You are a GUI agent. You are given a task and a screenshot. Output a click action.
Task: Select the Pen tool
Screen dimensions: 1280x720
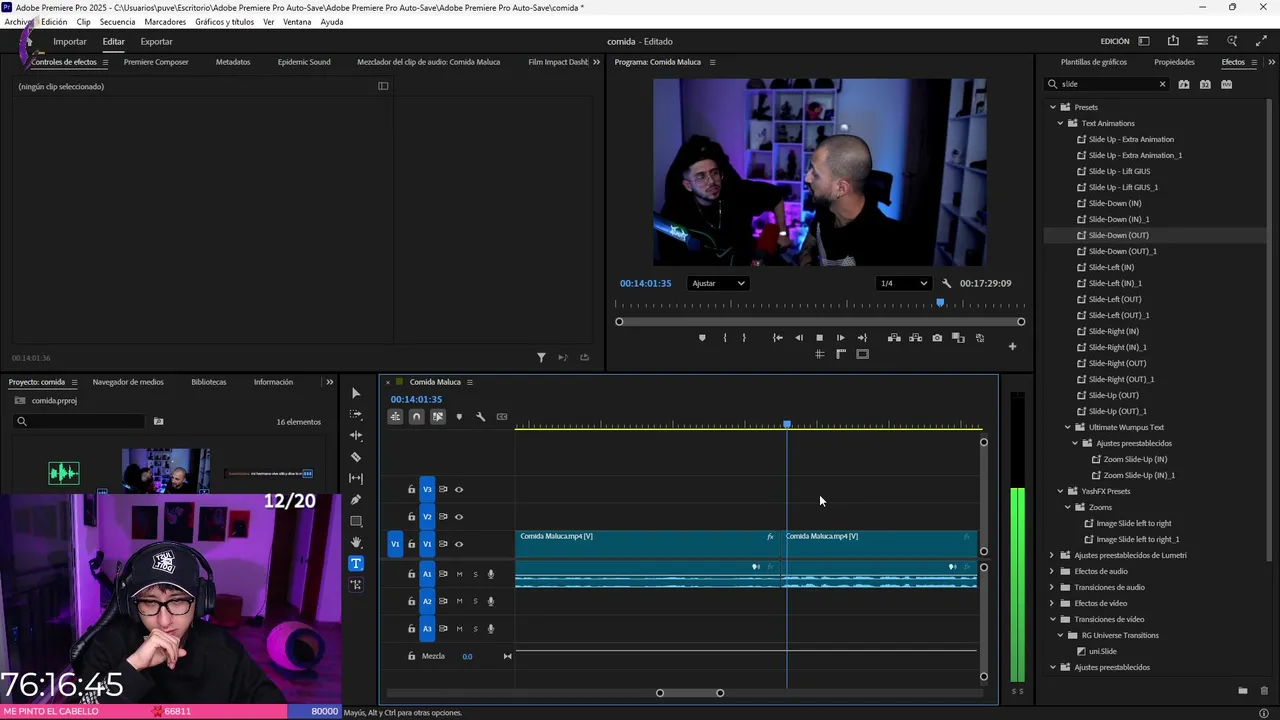[x=356, y=500]
